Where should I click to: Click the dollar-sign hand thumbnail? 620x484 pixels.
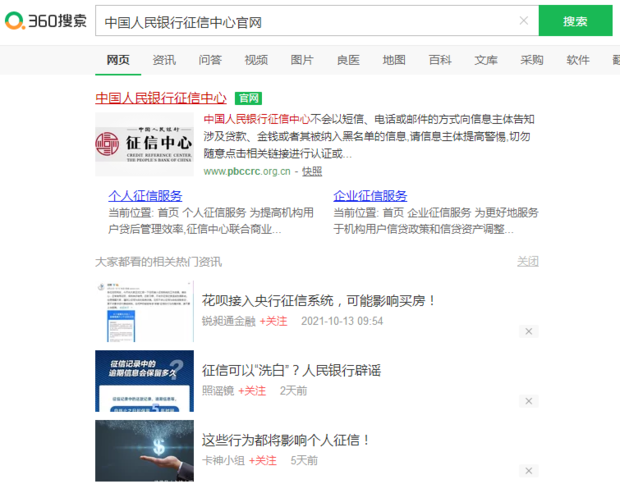144,451
